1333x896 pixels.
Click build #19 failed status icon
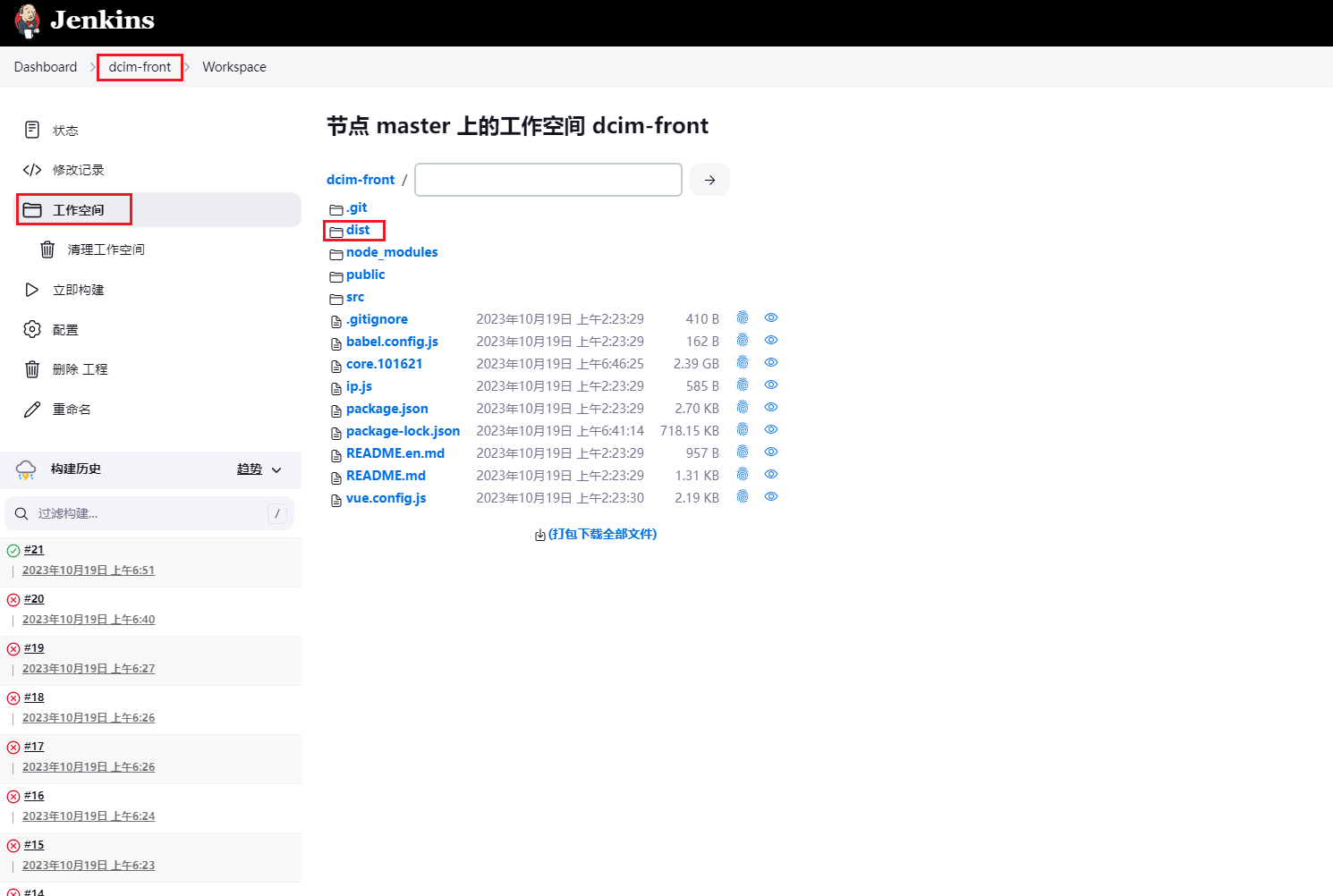13,649
